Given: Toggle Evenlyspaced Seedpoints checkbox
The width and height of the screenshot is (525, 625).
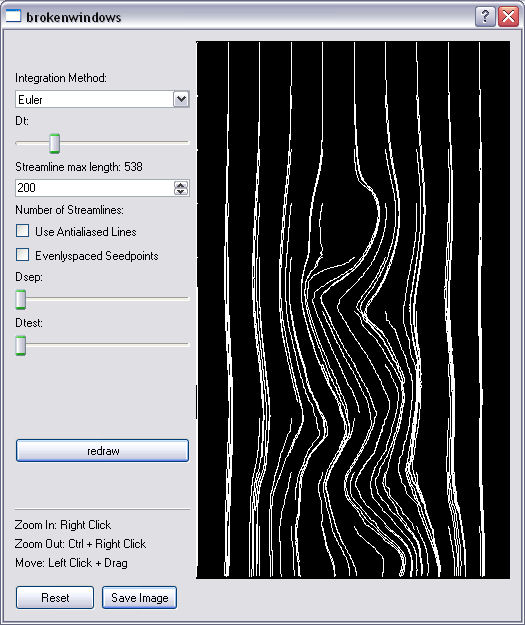Looking at the screenshot, I should point(22,255).
